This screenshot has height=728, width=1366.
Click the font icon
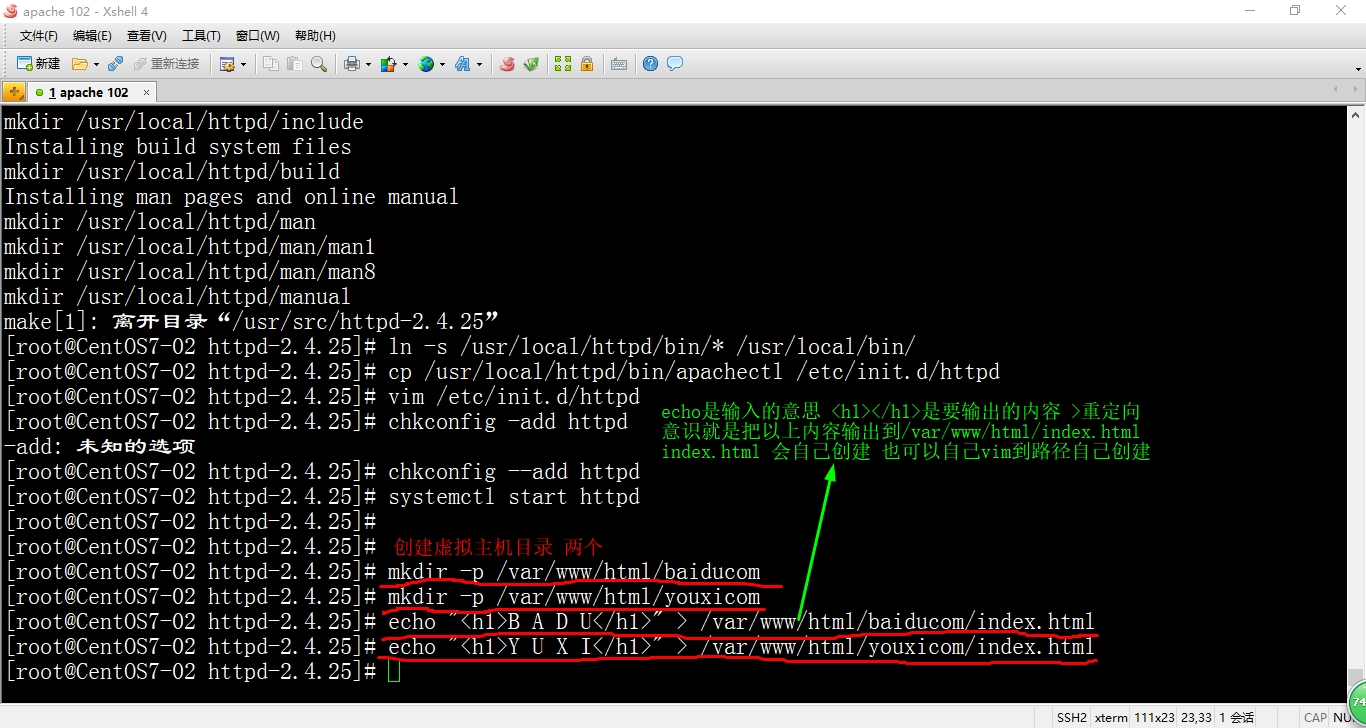tap(462, 64)
